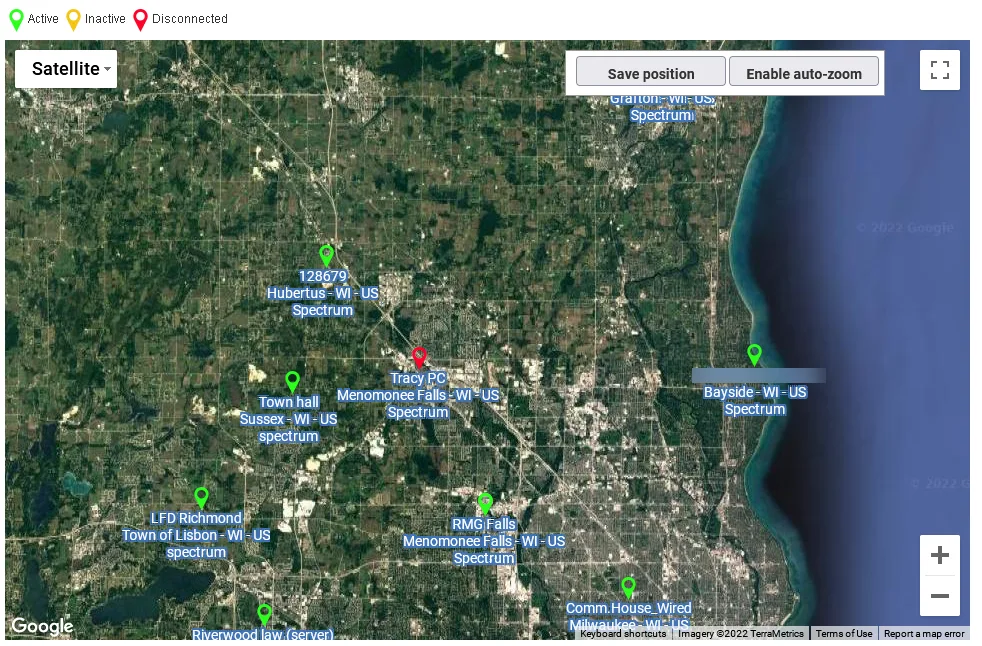Image resolution: width=982 pixels, height=646 pixels.
Task: Open the Terms of Use link
Action: pyautogui.click(x=844, y=633)
